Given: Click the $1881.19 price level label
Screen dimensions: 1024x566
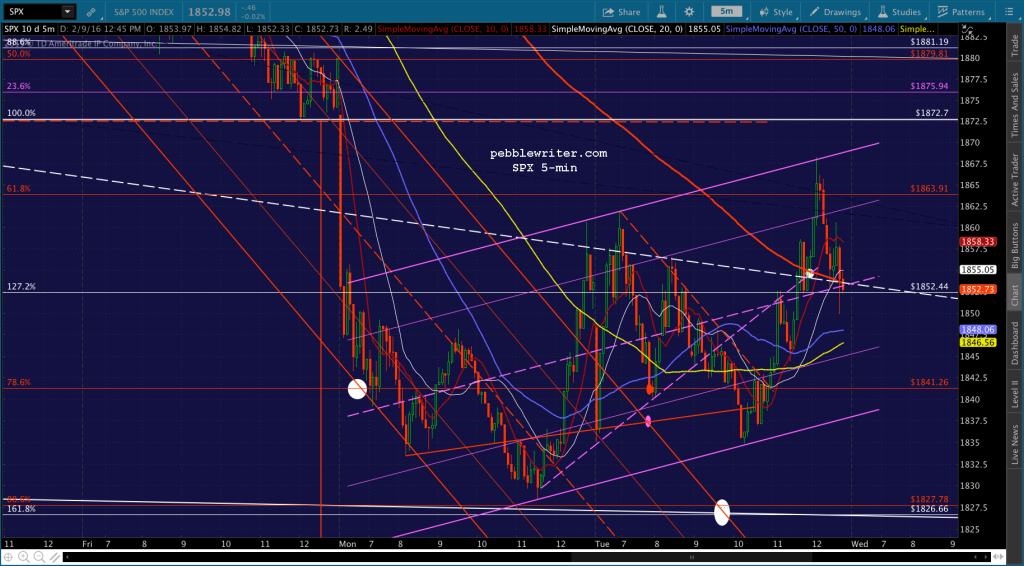Looking at the screenshot, I should tap(929, 42).
